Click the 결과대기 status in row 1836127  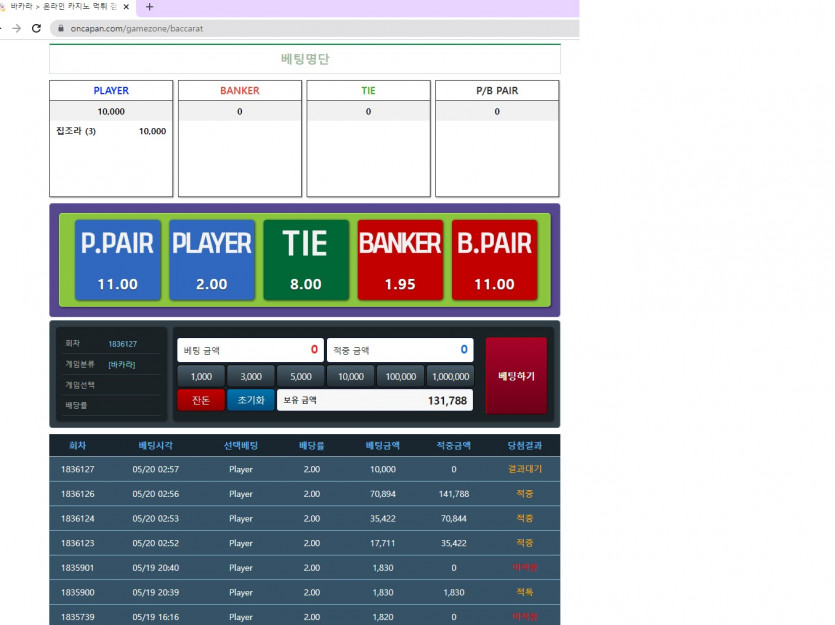click(x=525, y=469)
